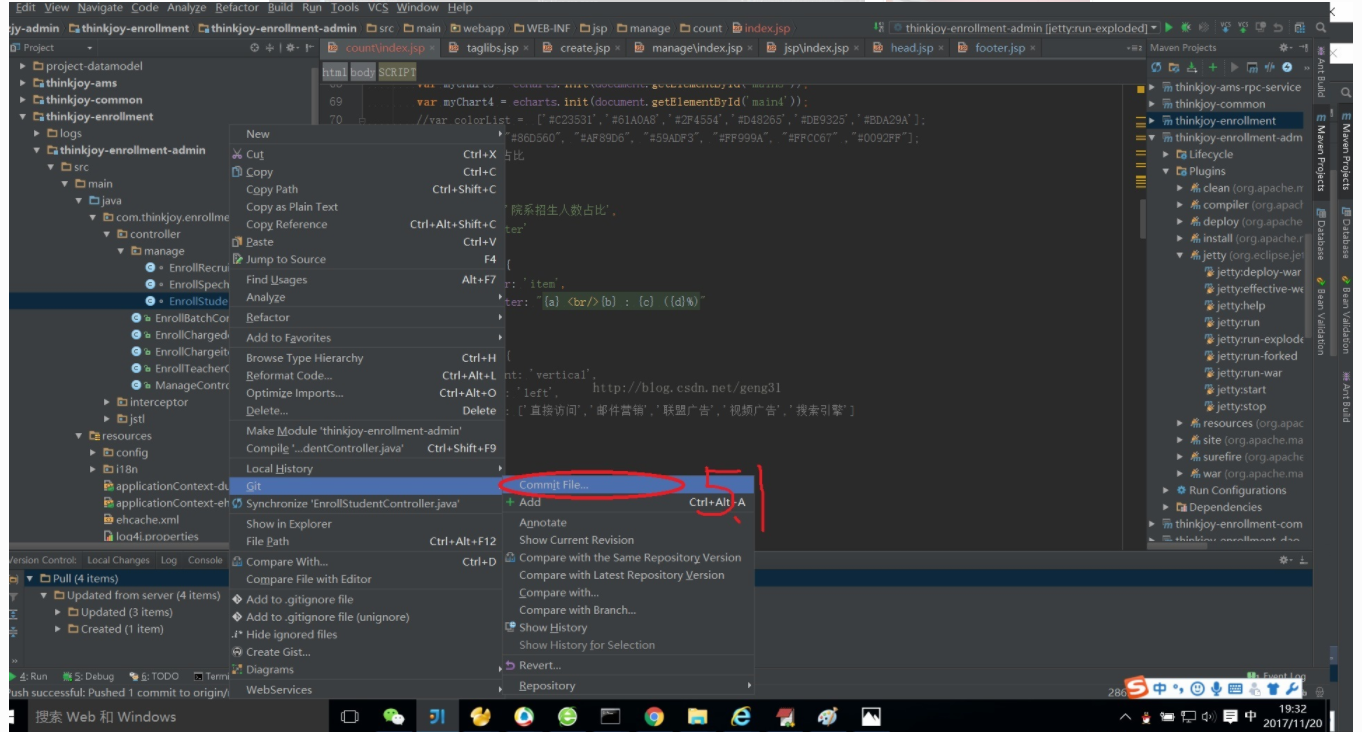Toggle Sogou punctuation mode button
1362x732 pixels.
1179,688
